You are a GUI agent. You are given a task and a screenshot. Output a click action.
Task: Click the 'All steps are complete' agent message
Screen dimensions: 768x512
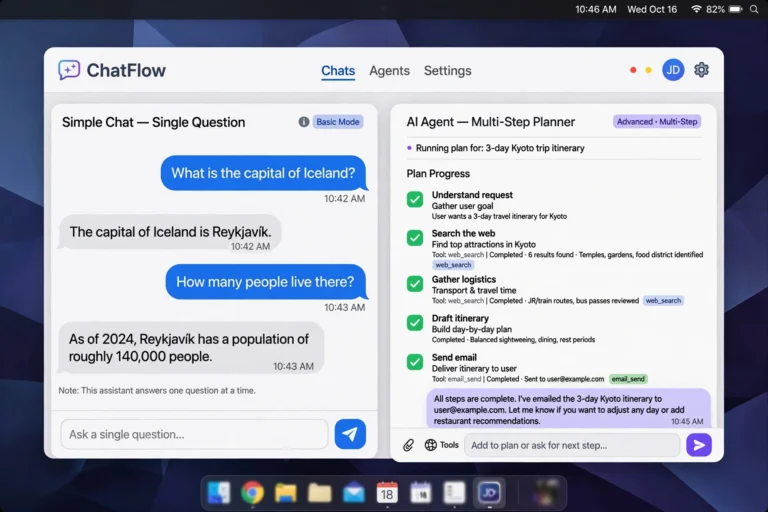point(569,409)
